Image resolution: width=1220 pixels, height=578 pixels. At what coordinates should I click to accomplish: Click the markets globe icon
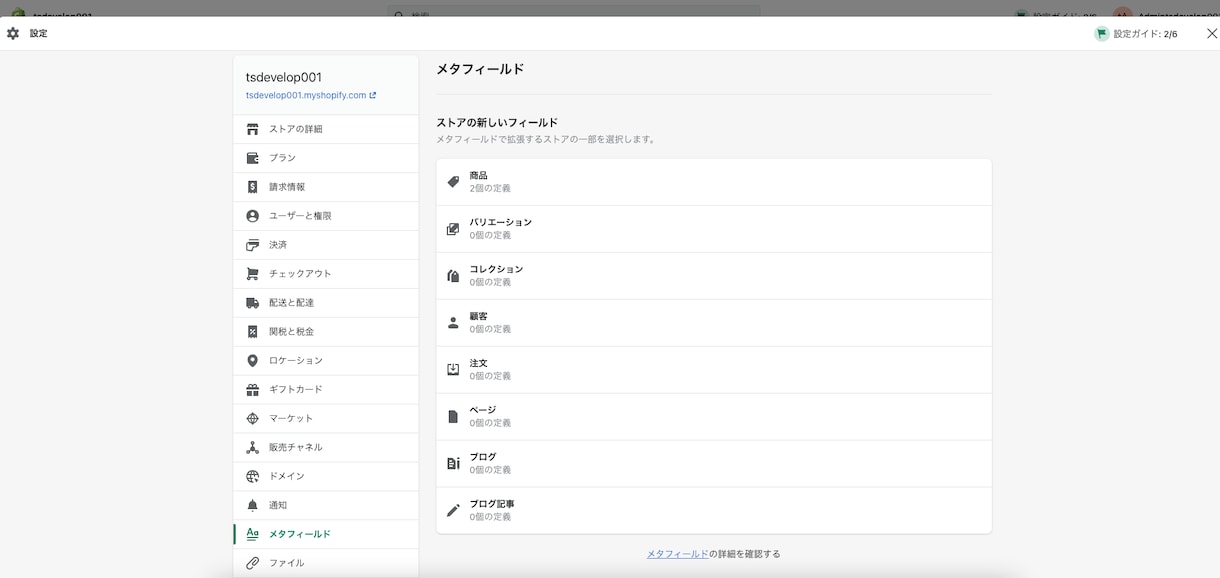[x=252, y=419]
